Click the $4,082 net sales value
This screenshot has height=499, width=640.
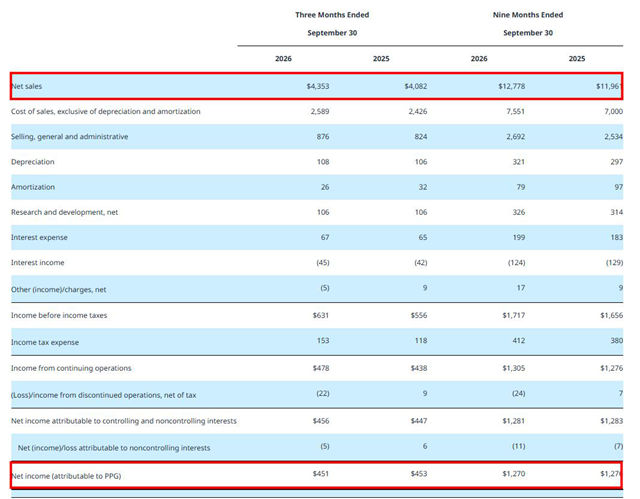pos(416,86)
